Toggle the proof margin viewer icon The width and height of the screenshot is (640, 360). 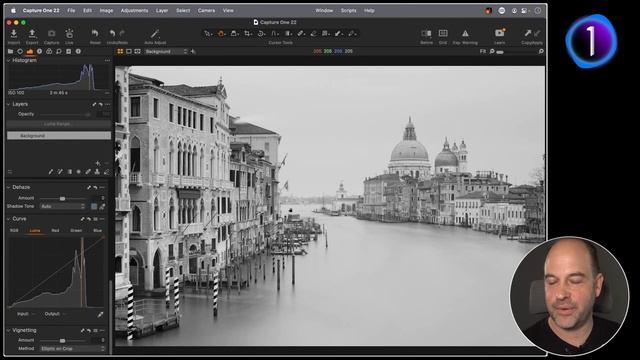point(138,51)
